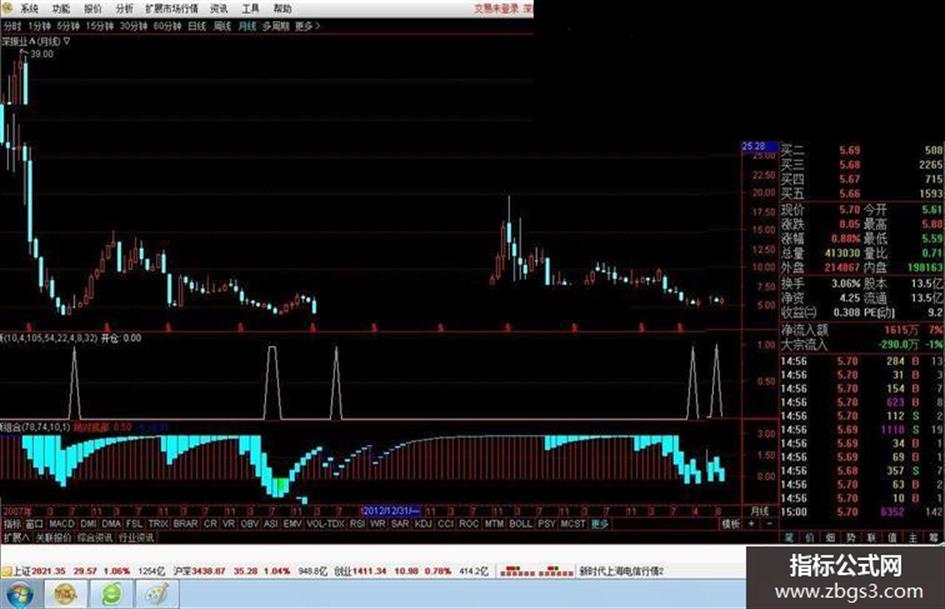Select the KDJ indicator
Image resolution: width=945 pixels, height=609 pixels.
click(x=423, y=524)
